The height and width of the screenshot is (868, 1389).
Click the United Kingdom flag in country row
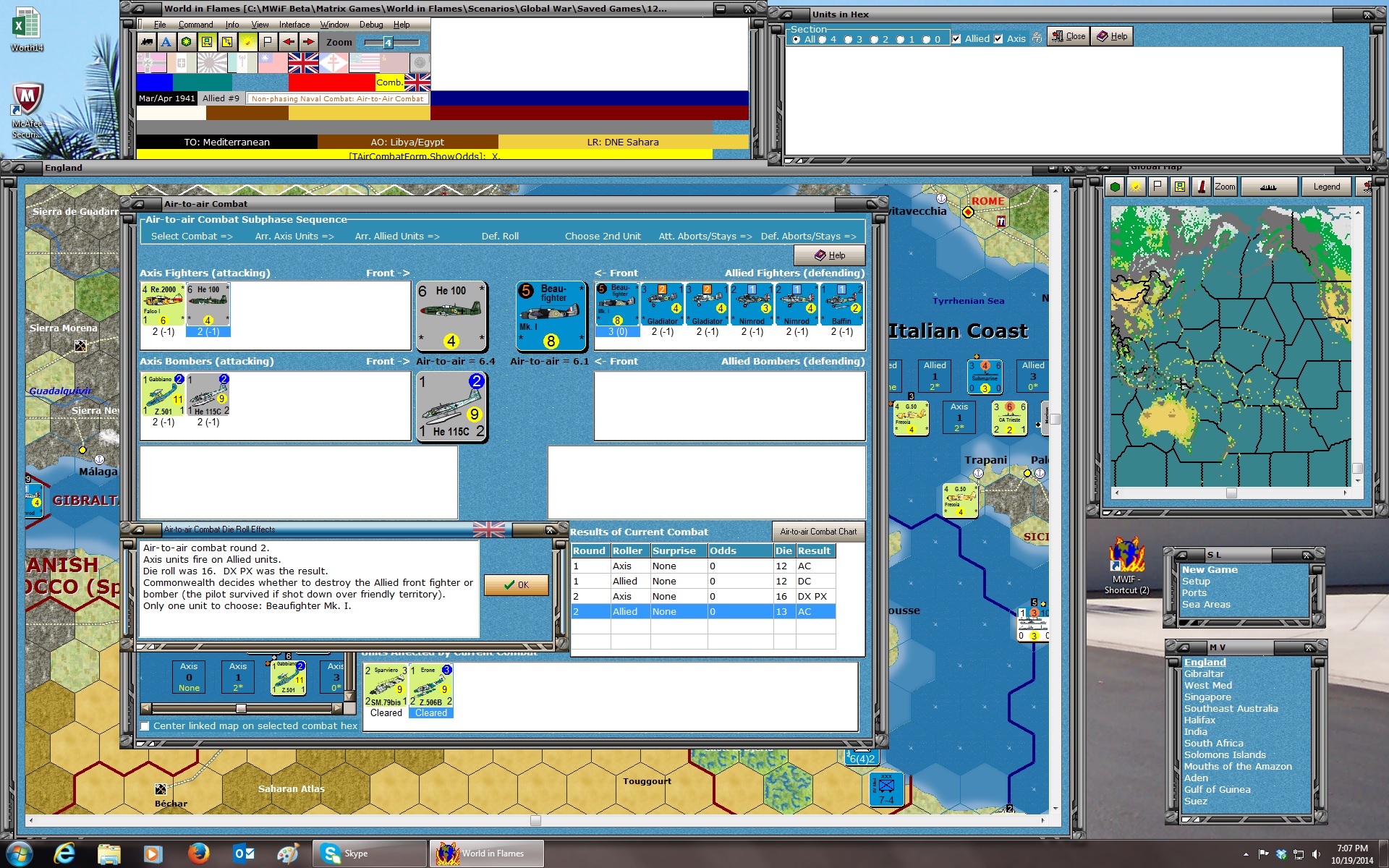303,63
